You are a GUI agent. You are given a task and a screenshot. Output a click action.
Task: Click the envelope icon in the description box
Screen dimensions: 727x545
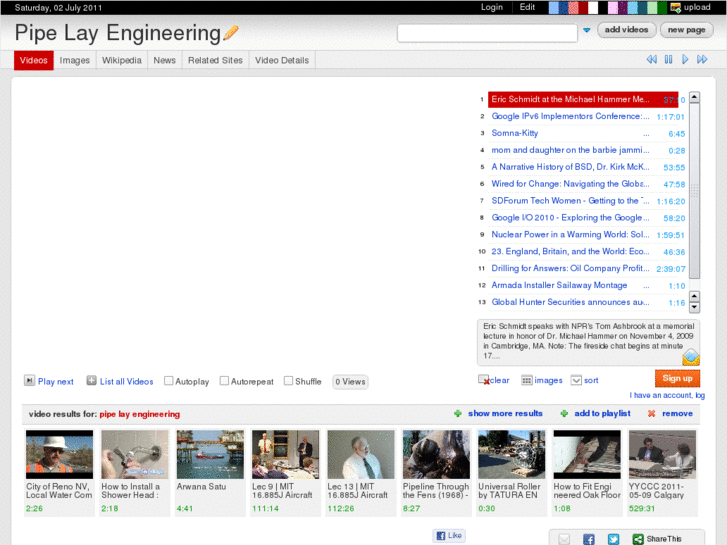click(691, 357)
